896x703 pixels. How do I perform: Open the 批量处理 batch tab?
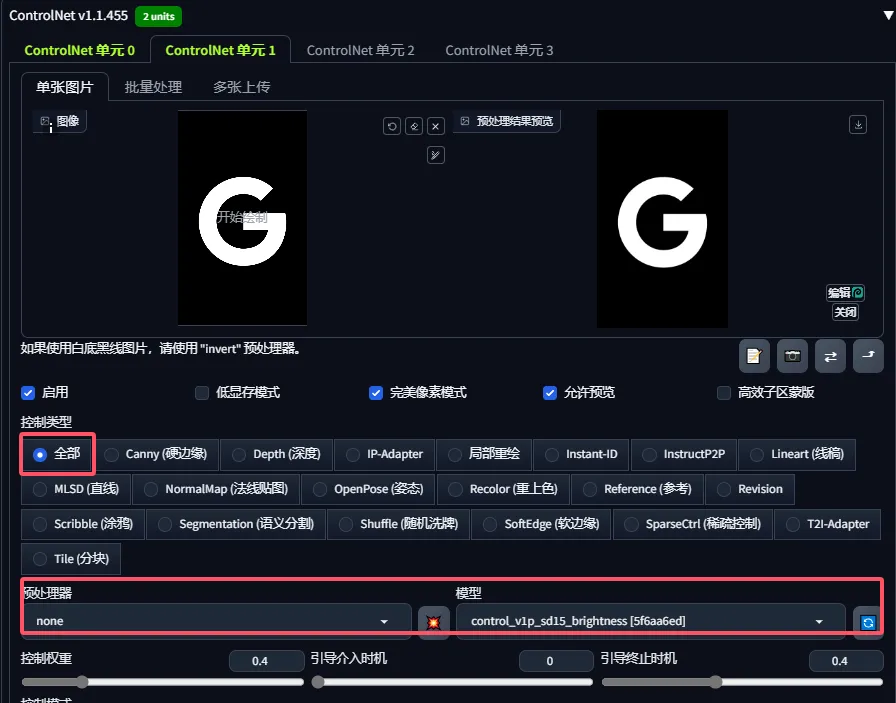(x=153, y=87)
